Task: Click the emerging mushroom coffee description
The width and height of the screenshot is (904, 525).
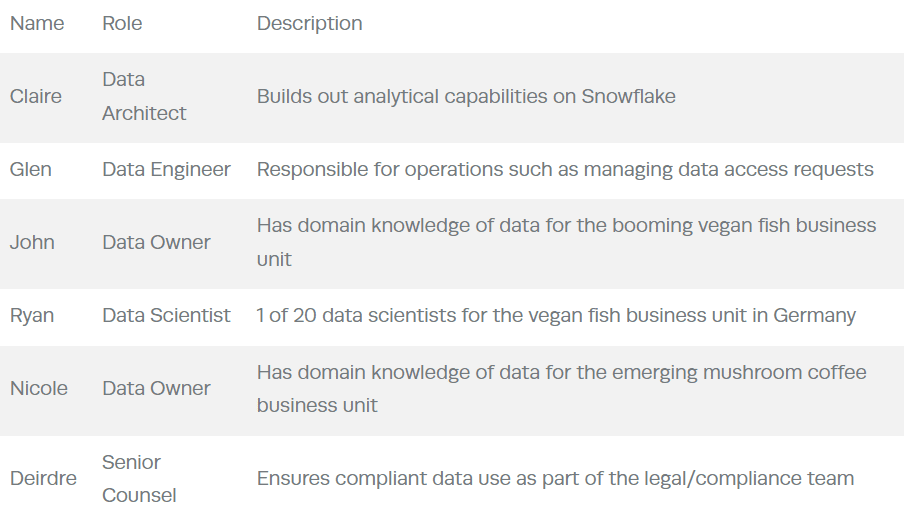Action: tap(562, 388)
